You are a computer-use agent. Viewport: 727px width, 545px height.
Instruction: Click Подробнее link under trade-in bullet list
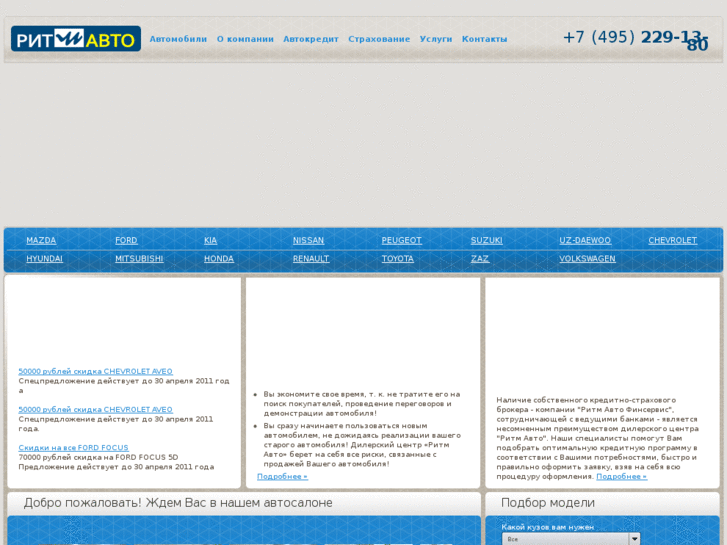pos(282,476)
